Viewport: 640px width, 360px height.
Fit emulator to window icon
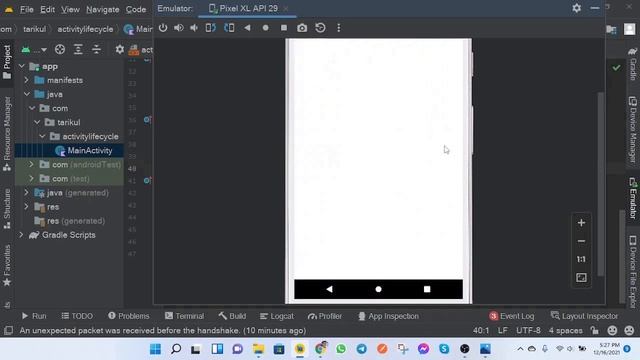pos(582,278)
